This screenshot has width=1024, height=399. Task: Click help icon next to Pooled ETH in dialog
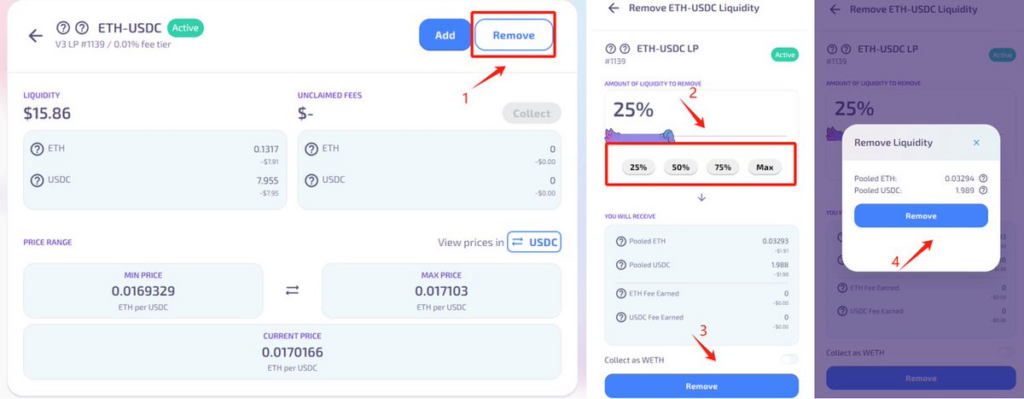983,178
